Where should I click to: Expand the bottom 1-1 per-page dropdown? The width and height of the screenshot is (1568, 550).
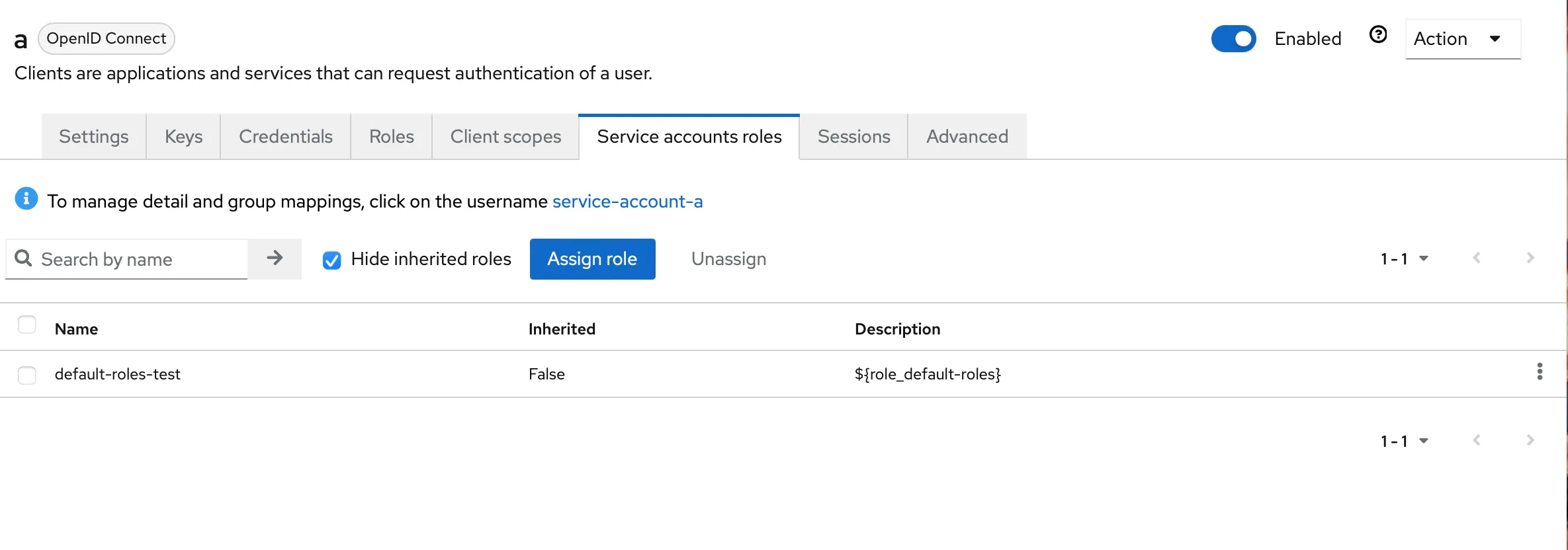coord(1404,441)
